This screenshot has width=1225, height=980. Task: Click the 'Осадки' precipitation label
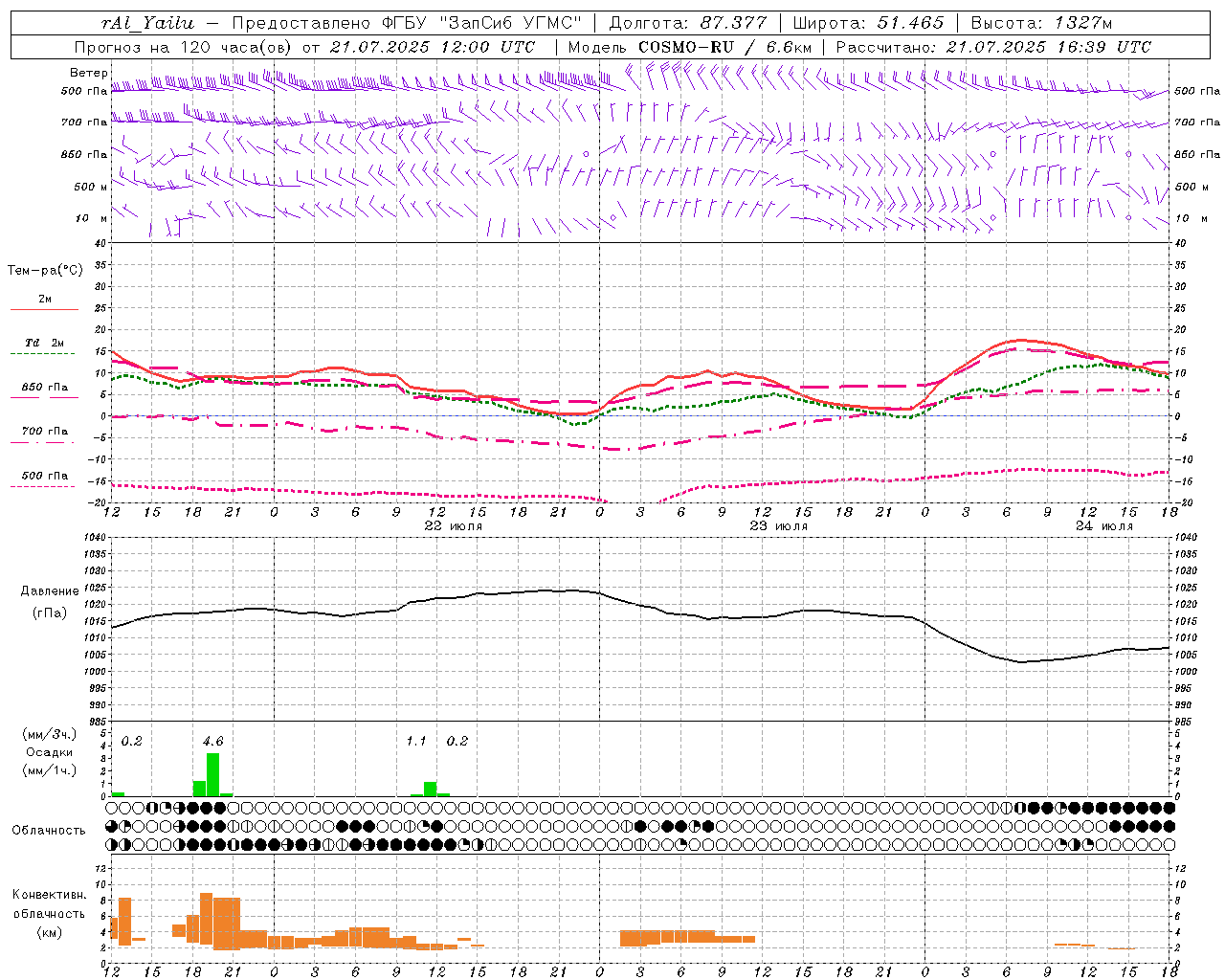point(50,752)
